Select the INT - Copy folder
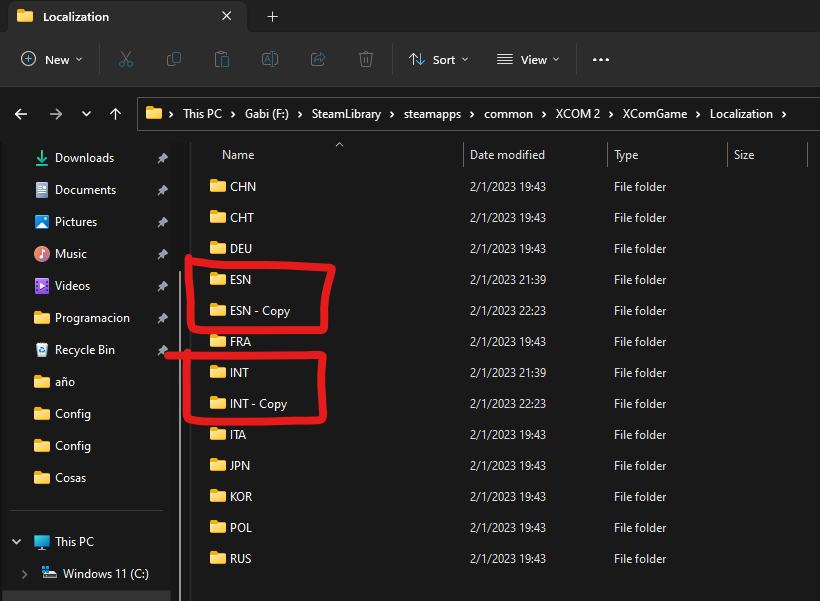 [x=258, y=404]
